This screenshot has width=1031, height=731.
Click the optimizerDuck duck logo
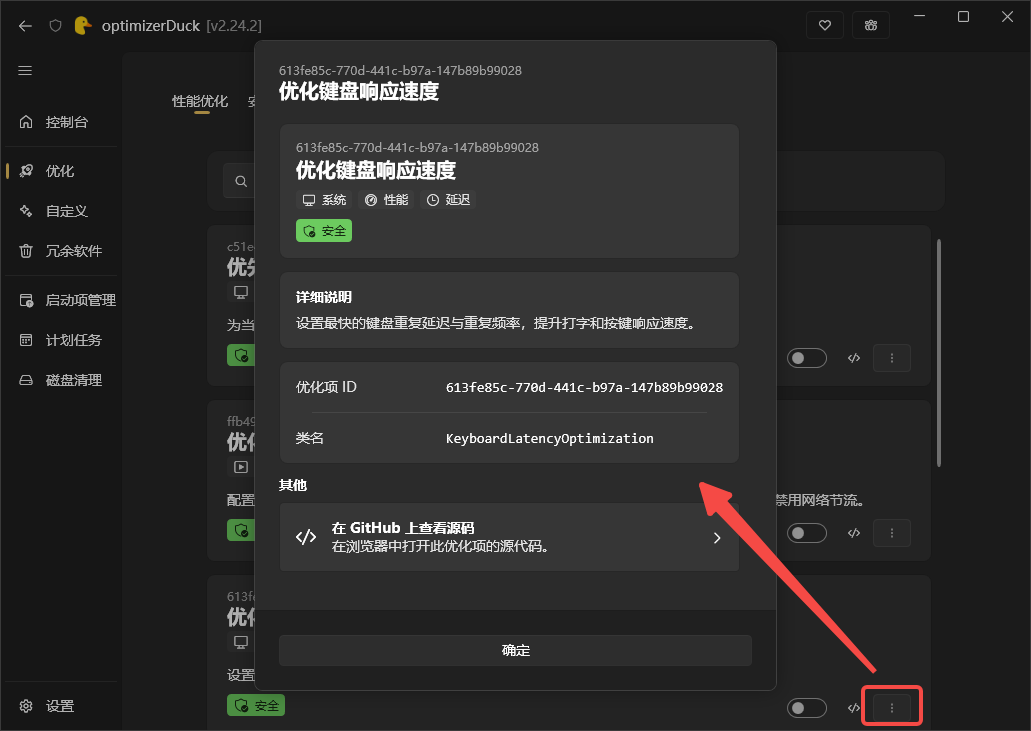(x=83, y=25)
